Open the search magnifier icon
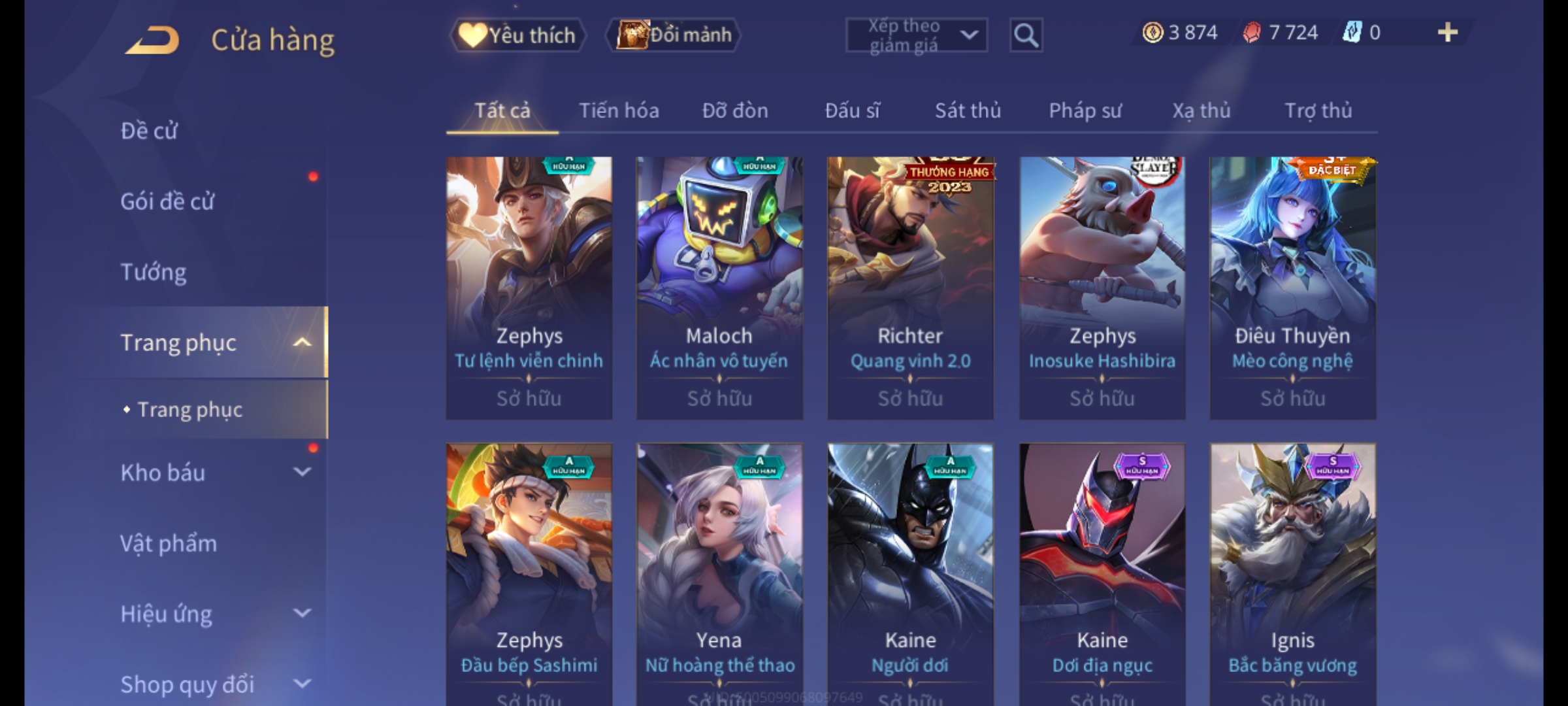This screenshot has height=706, width=1568. tap(1026, 35)
